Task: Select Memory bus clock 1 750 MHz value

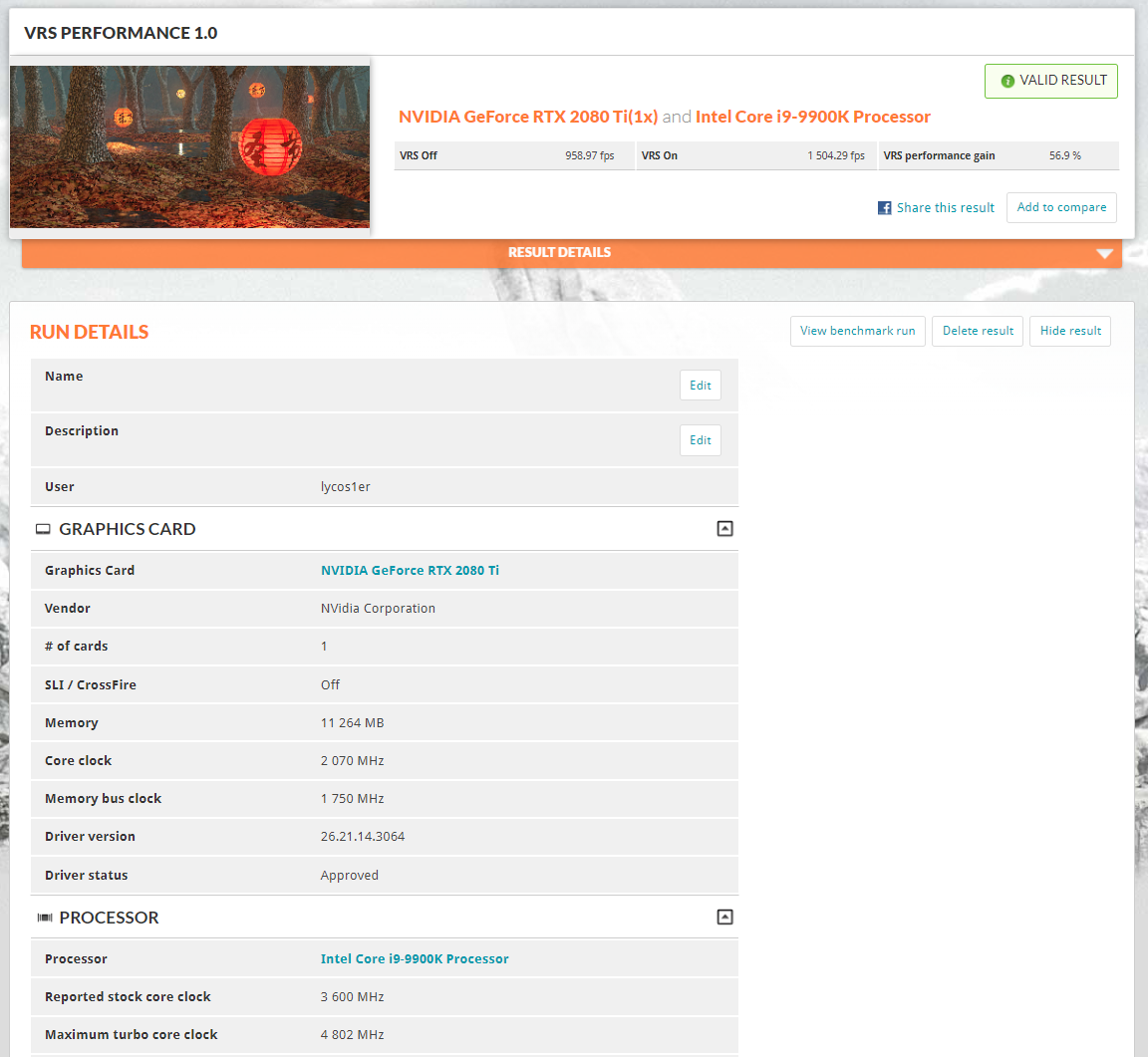Action: (x=352, y=799)
